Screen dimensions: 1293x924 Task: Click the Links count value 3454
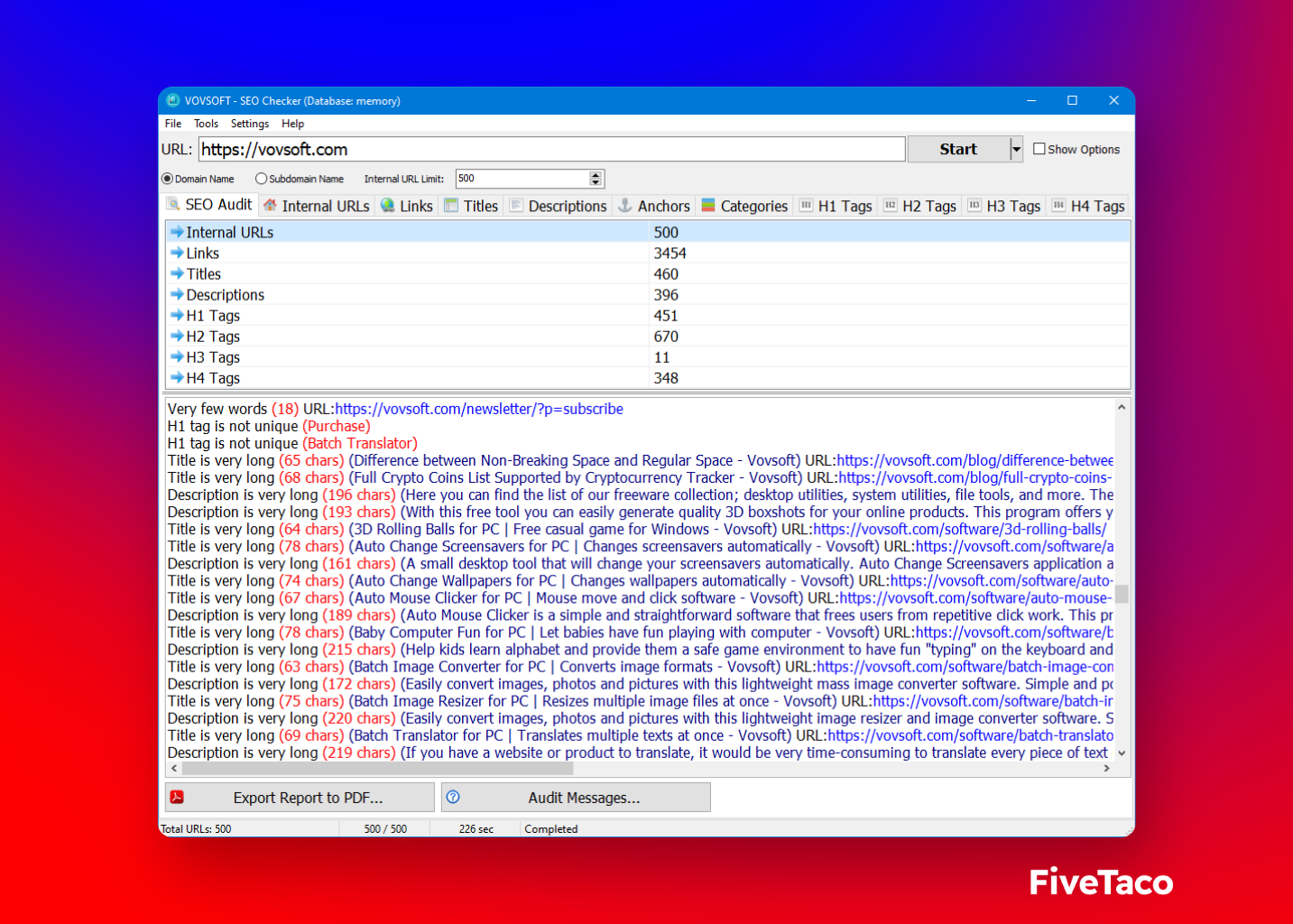(670, 253)
